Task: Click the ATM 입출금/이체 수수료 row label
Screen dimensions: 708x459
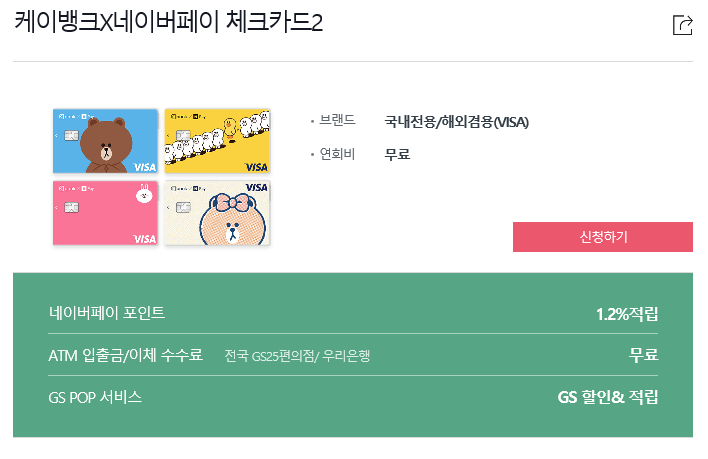Action: tap(126, 355)
